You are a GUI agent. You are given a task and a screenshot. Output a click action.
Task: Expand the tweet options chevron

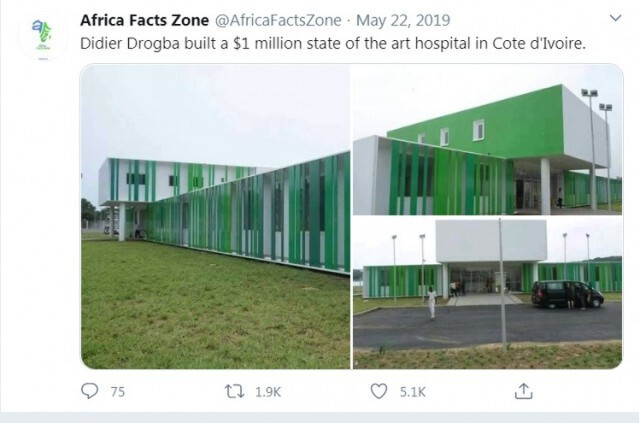point(615,18)
